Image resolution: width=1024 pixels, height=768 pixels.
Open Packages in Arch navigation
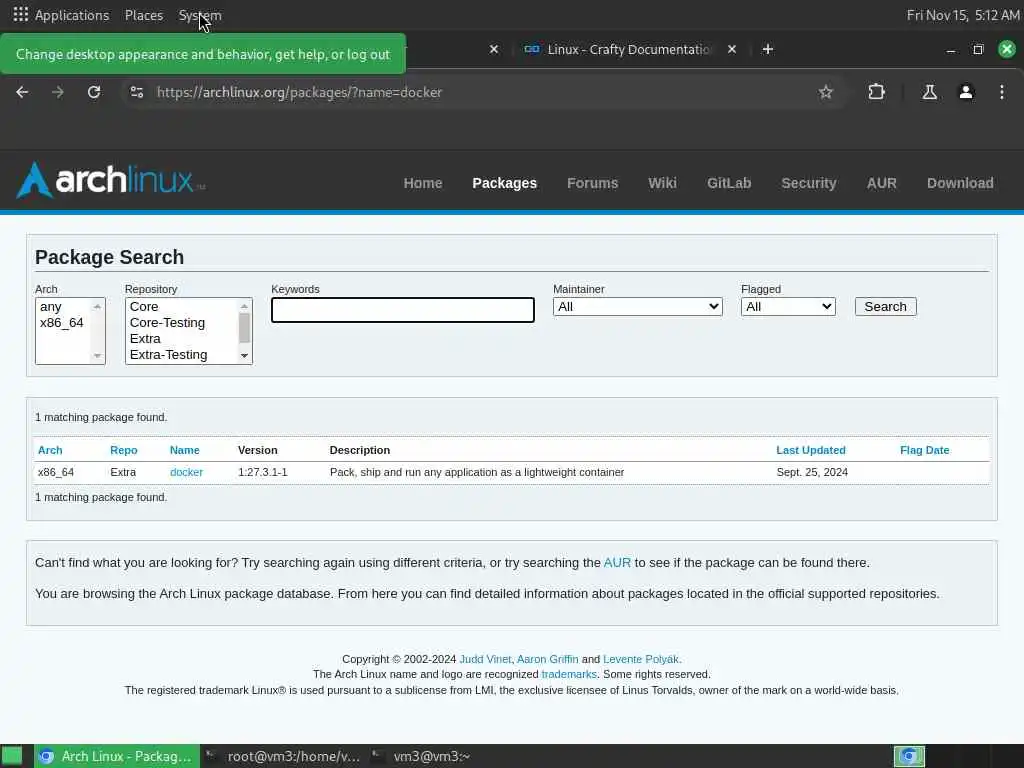pos(504,183)
